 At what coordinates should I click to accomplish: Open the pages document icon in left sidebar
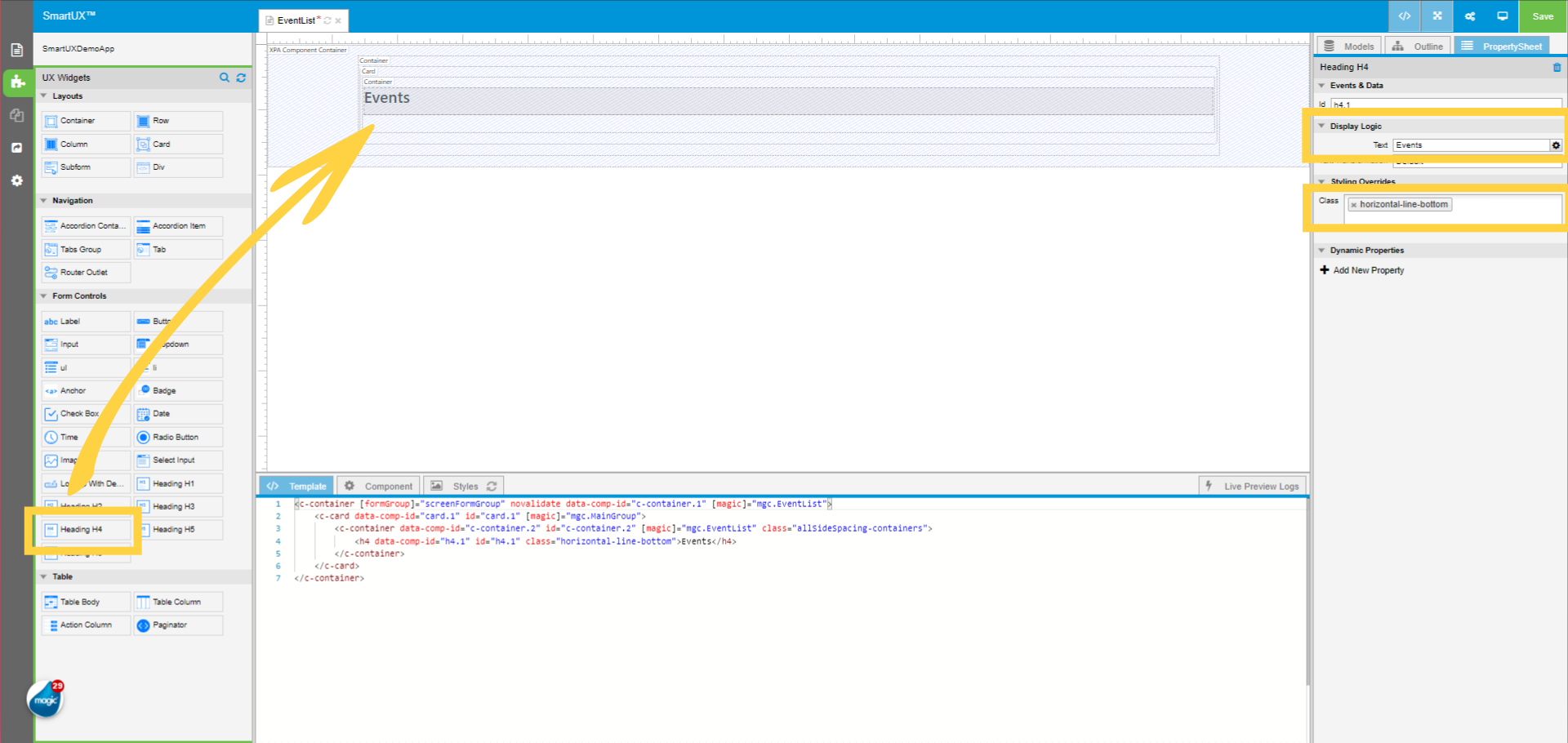(16, 50)
